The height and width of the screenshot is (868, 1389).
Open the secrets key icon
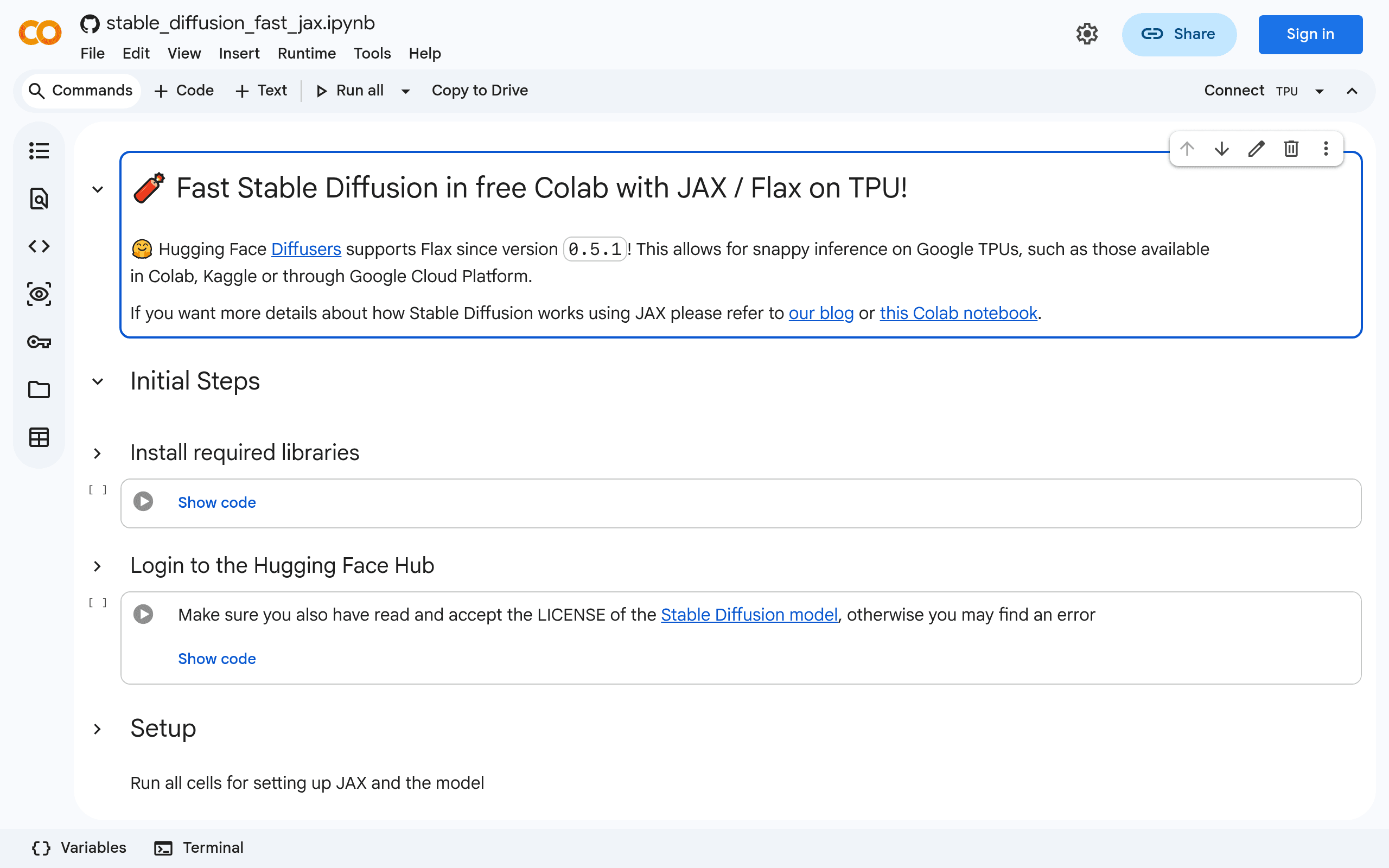coord(39,342)
